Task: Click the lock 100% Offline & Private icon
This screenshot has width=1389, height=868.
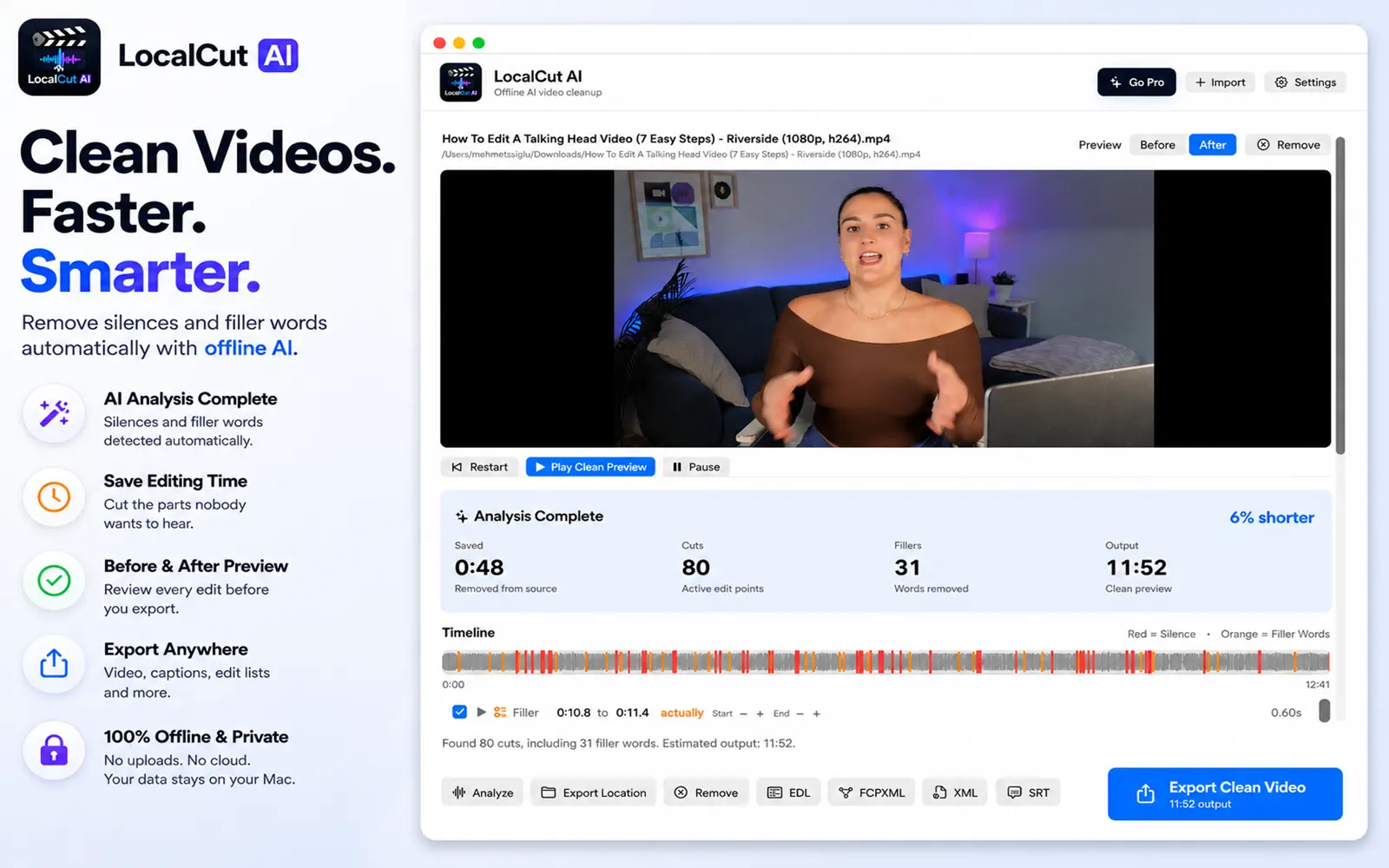Action: click(54, 750)
